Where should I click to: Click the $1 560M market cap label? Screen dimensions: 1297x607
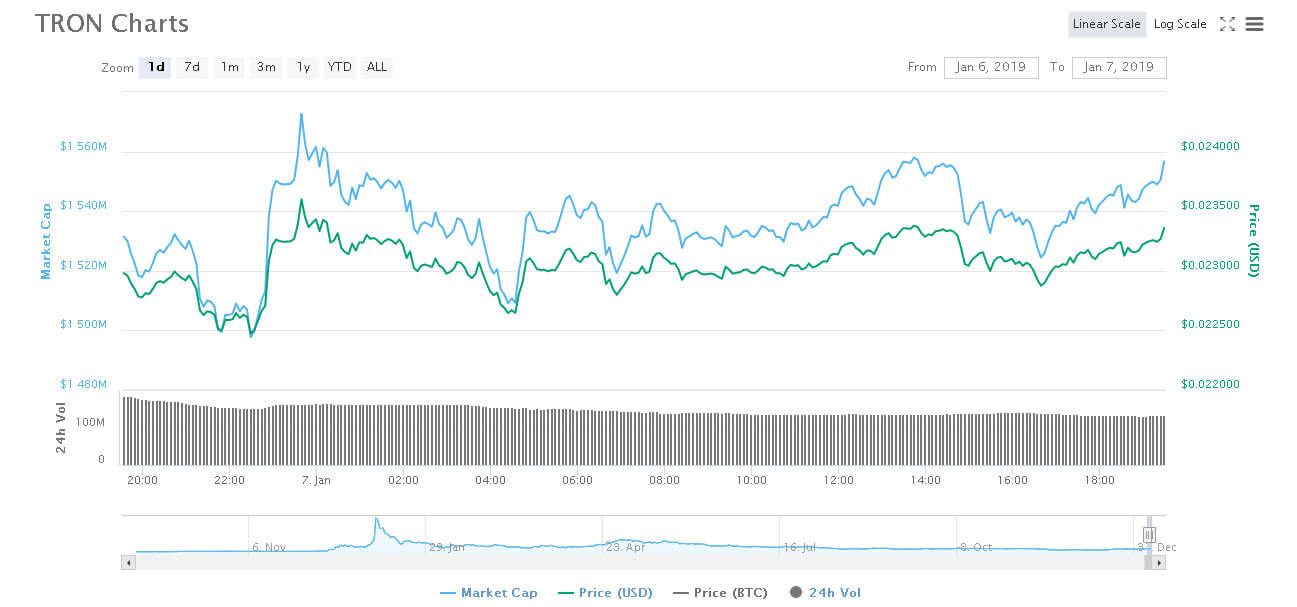coord(83,146)
